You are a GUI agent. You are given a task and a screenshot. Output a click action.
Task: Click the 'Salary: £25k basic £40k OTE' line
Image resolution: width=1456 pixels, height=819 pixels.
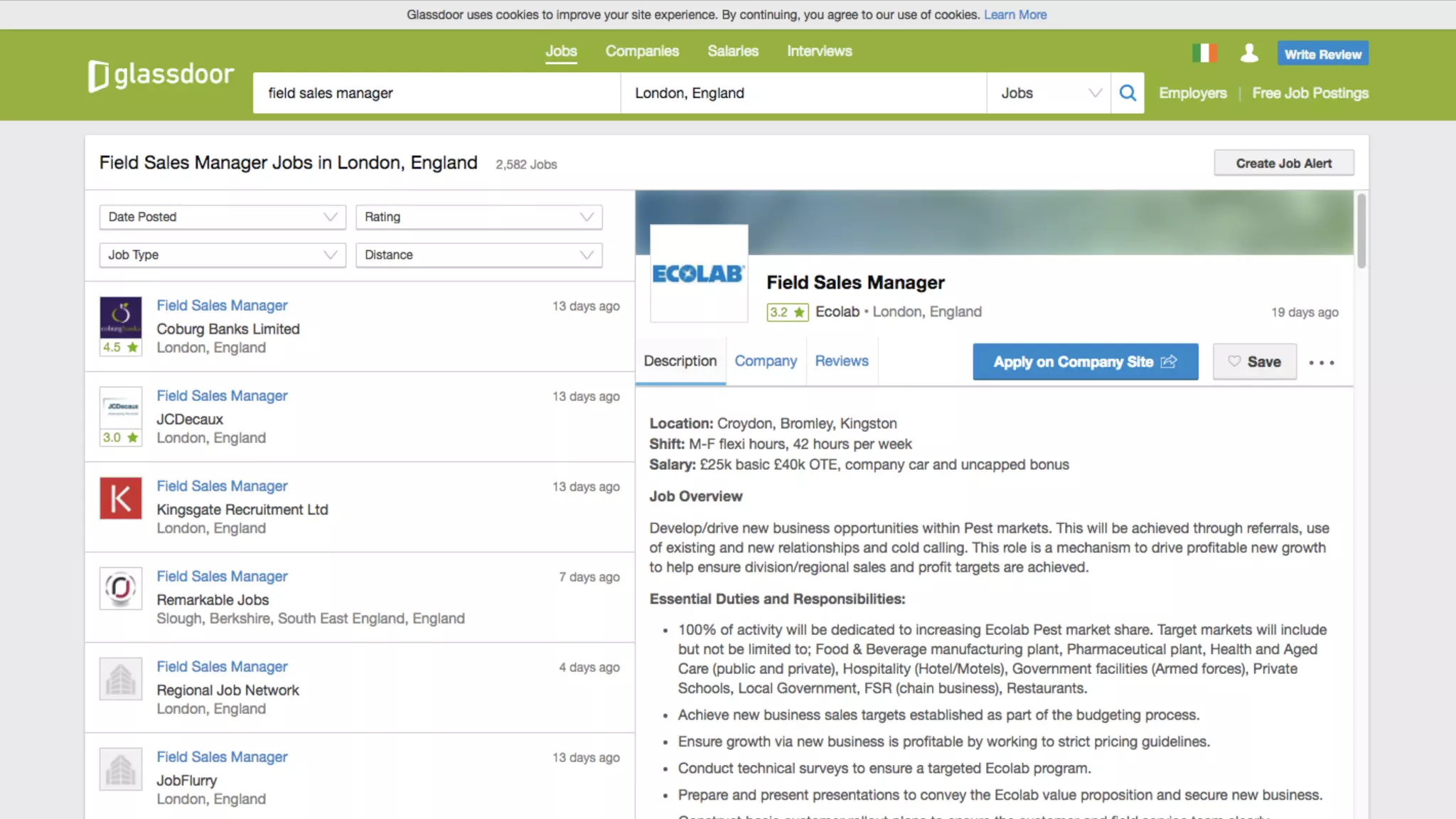click(859, 465)
